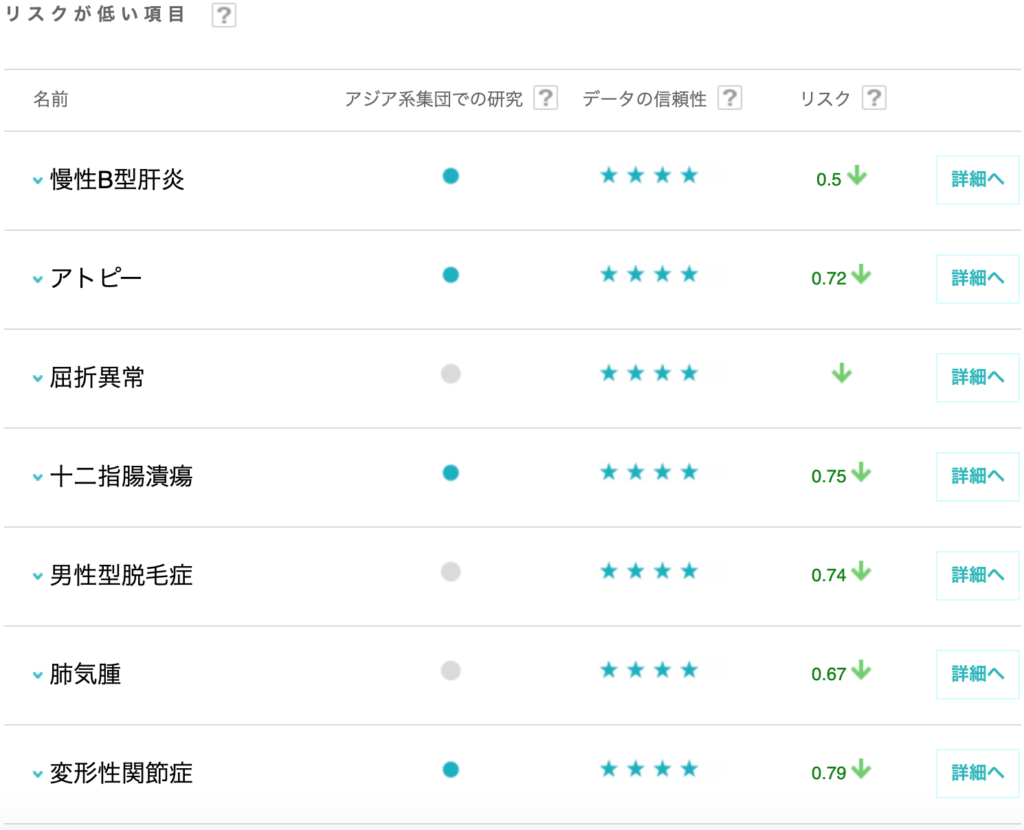Expand the 慢性B型肝炎 row chevron
The width and height of the screenshot is (1024, 830).
click(38, 181)
